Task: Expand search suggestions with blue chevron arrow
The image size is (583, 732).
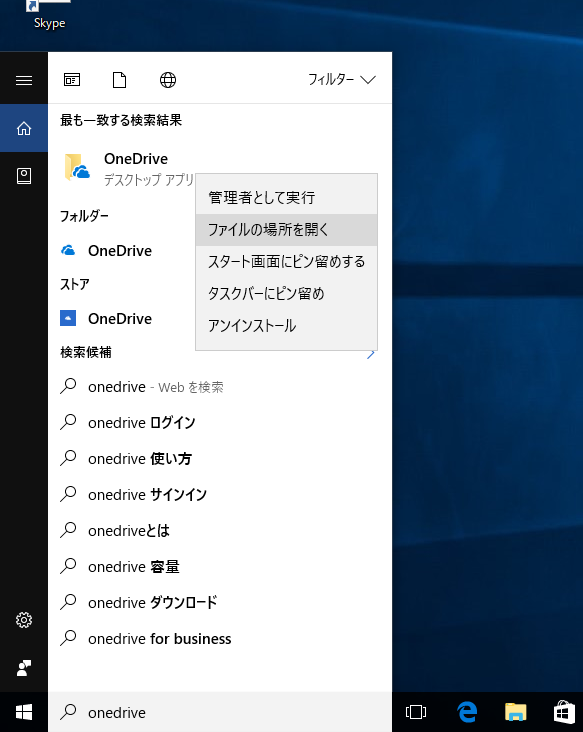Action: point(371,354)
